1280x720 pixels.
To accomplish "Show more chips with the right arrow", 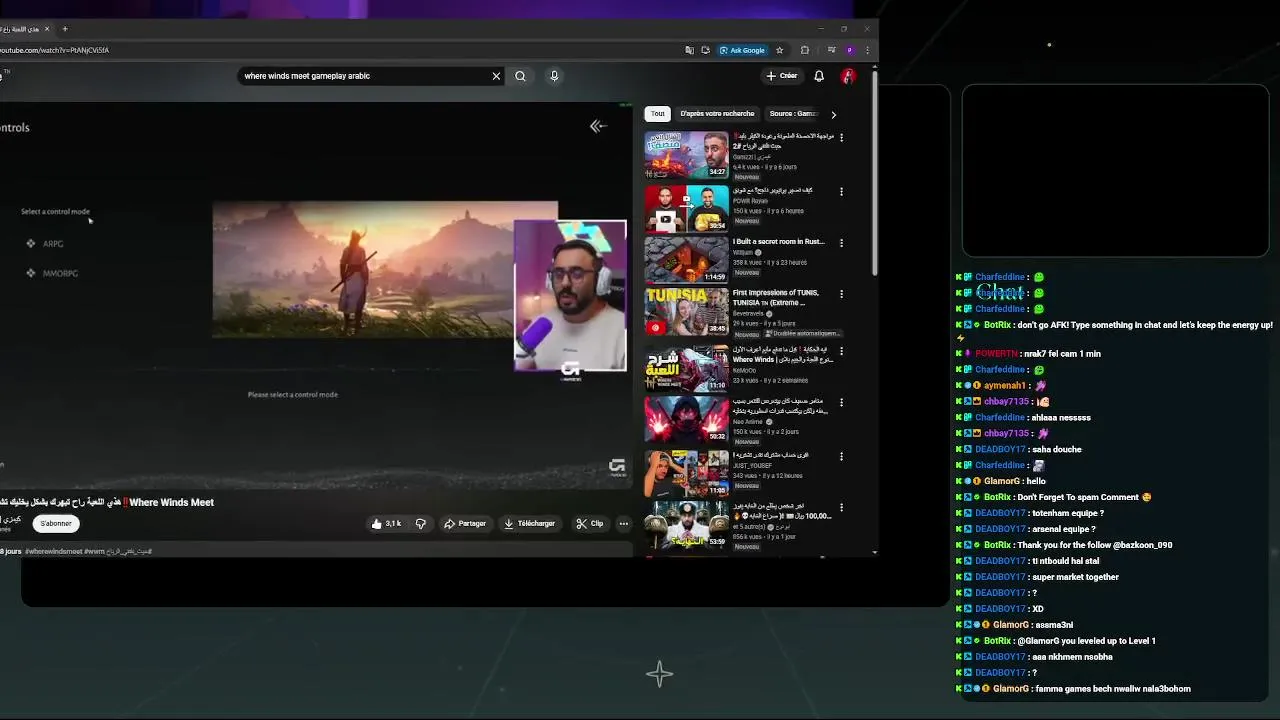I will coord(833,114).
